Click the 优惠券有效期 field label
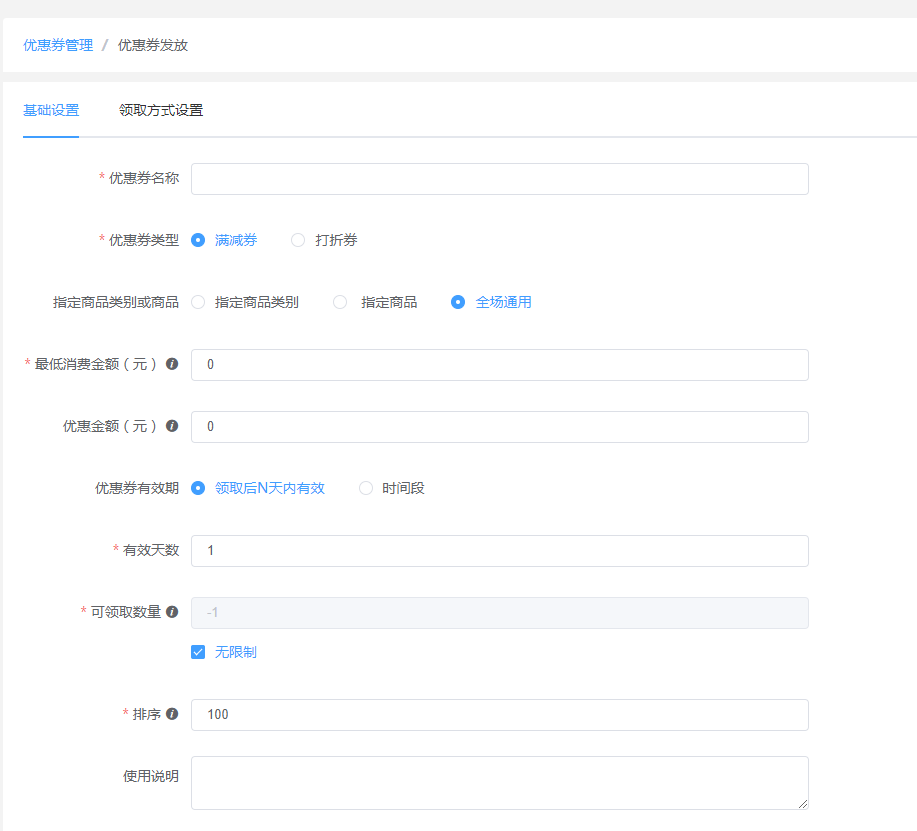 pos(137,488)
